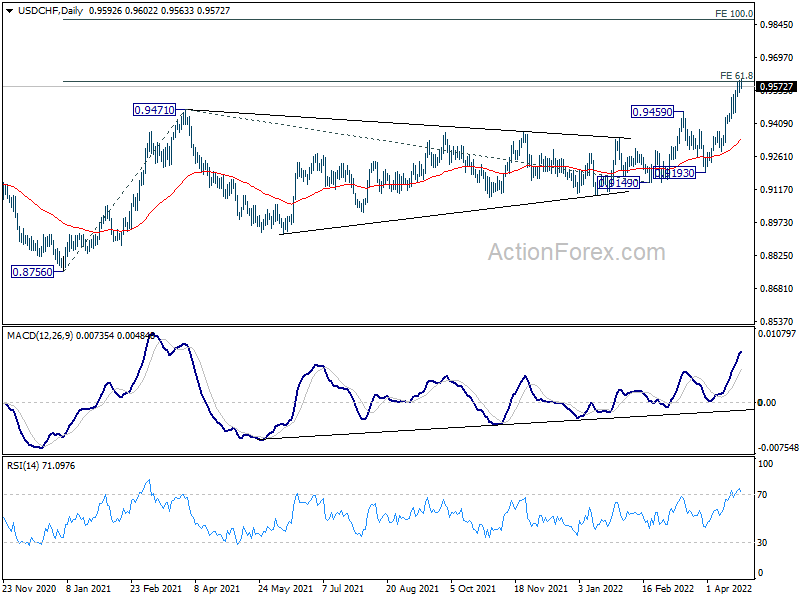Viewport: 800px width, 600px height.
Task: Select the 0.91490 price label
Action: [x=618, y=183]
